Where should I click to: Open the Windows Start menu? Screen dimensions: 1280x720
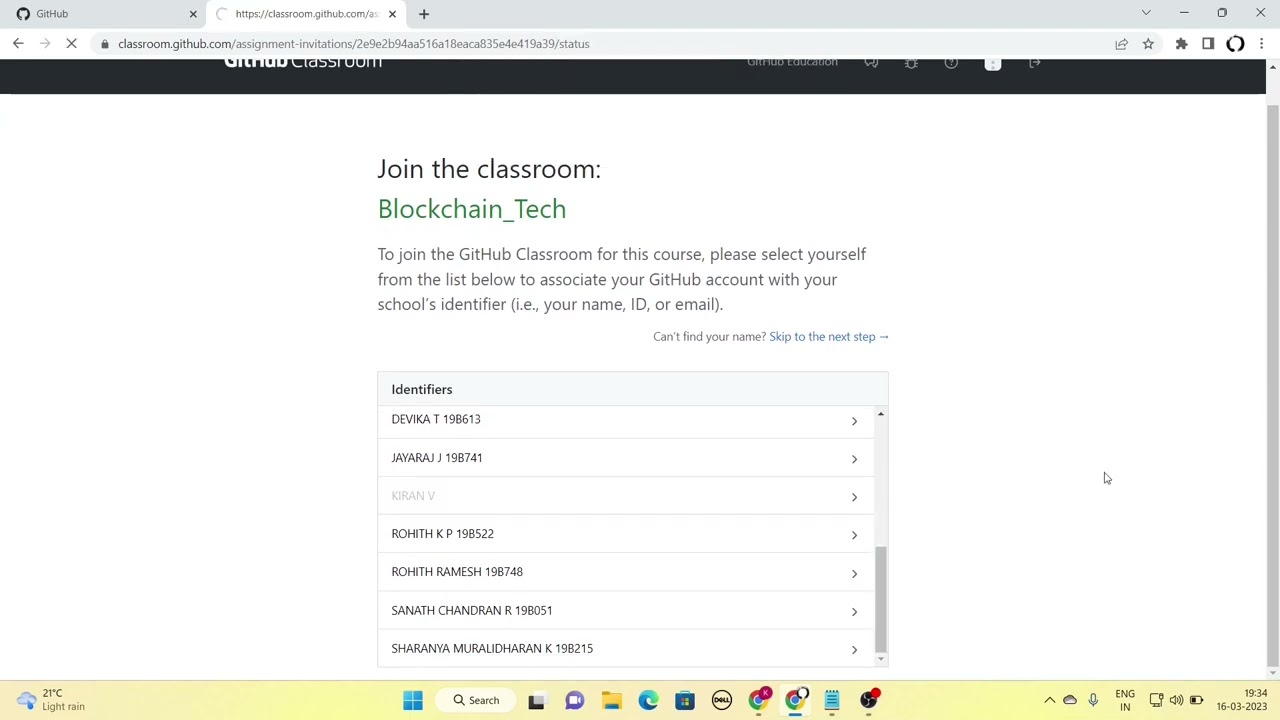click(413, 700)
